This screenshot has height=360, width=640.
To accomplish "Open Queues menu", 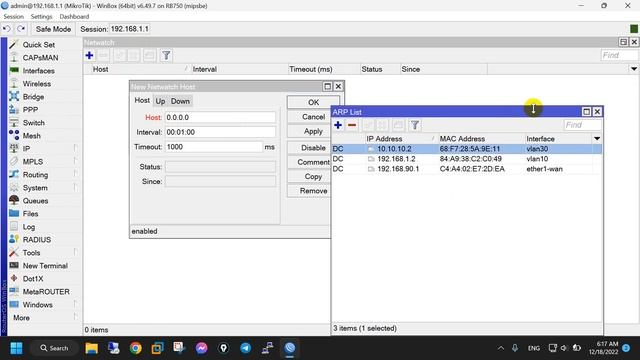I will click(35, 201).
